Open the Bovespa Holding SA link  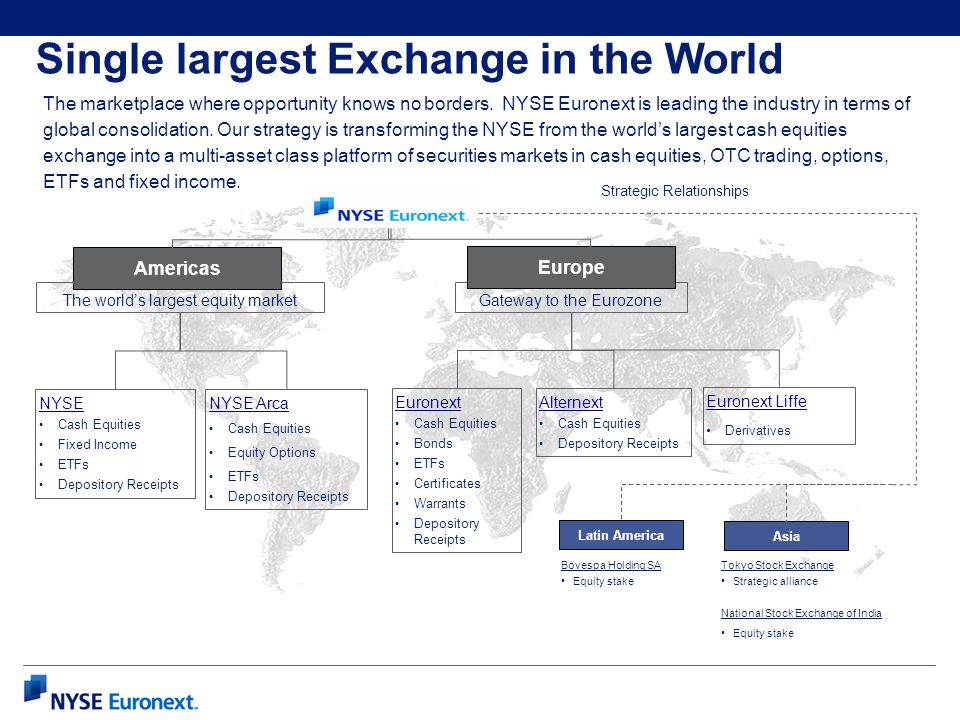click(610, 565)
